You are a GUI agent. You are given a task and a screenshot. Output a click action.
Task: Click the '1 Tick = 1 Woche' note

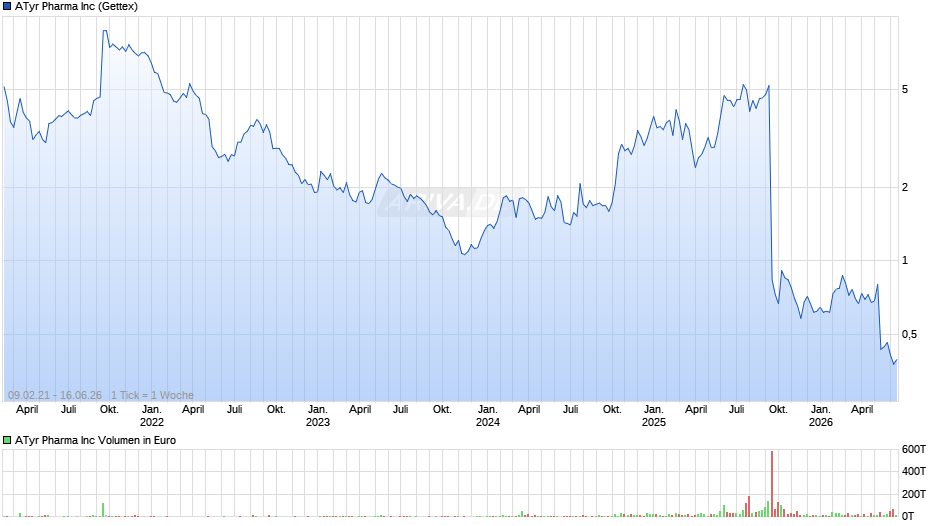(x=152, y=395)
